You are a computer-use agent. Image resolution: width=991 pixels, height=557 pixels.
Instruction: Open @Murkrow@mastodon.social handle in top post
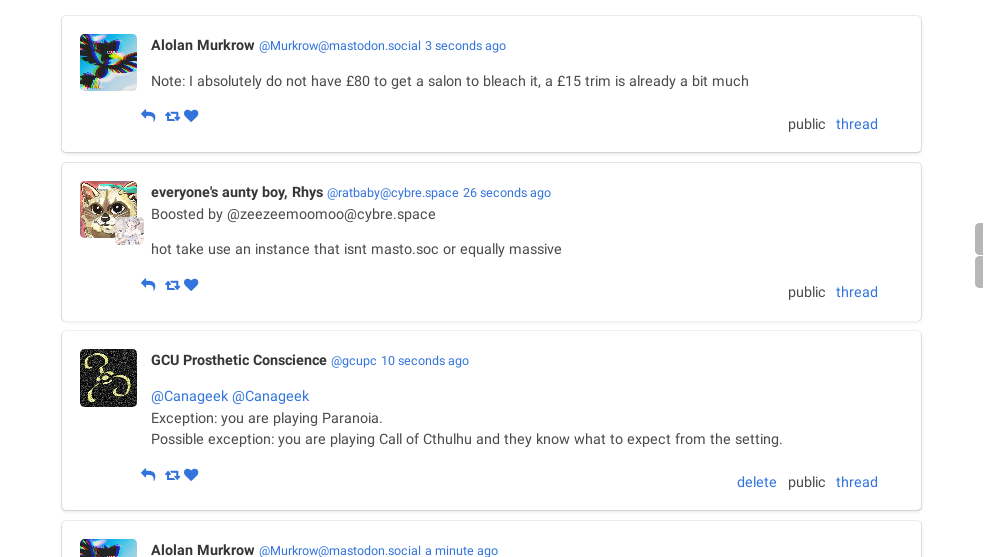[x=339, y=46]
